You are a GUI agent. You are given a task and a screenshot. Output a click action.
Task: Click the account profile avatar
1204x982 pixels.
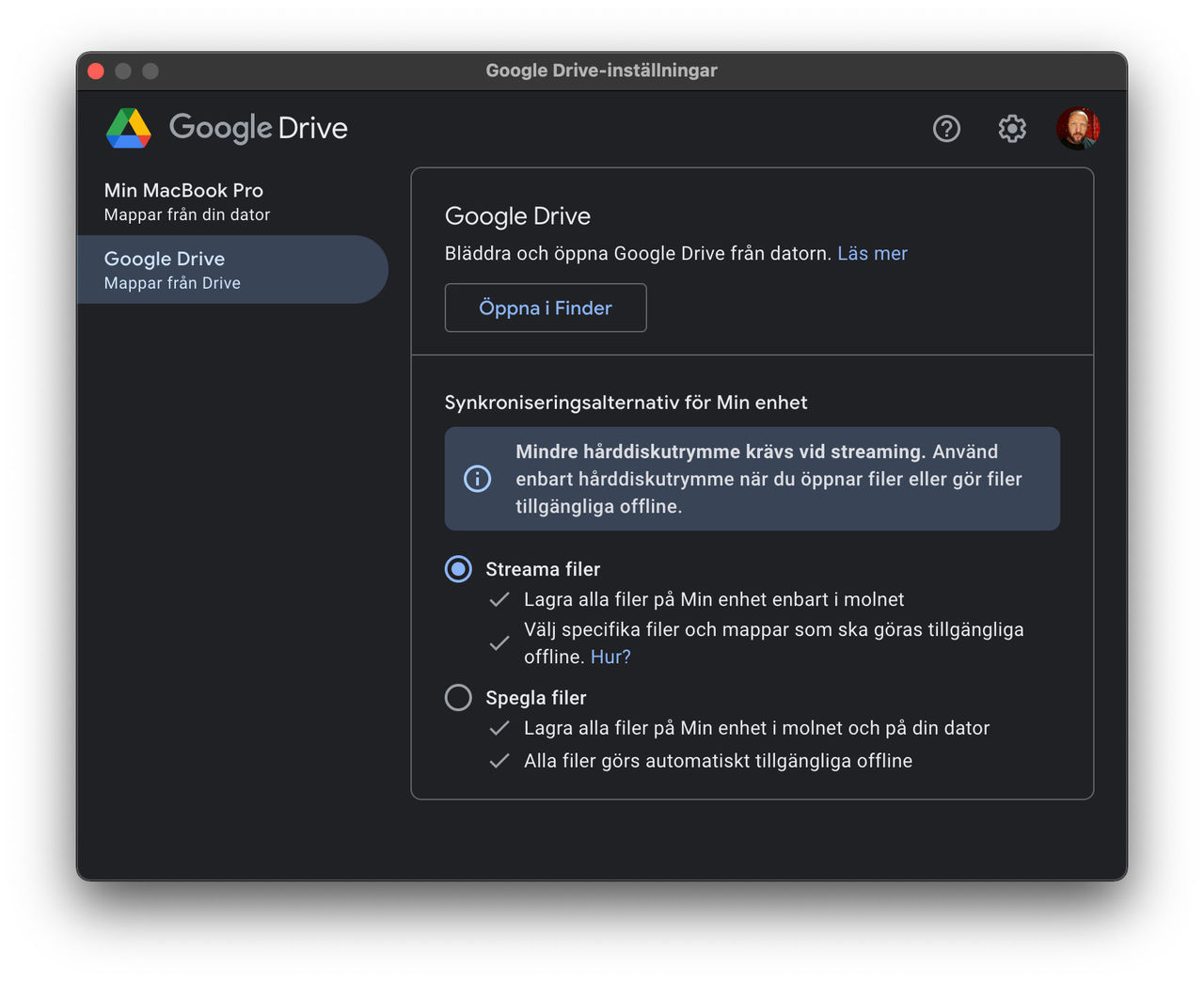click(x=1078, y=128)
